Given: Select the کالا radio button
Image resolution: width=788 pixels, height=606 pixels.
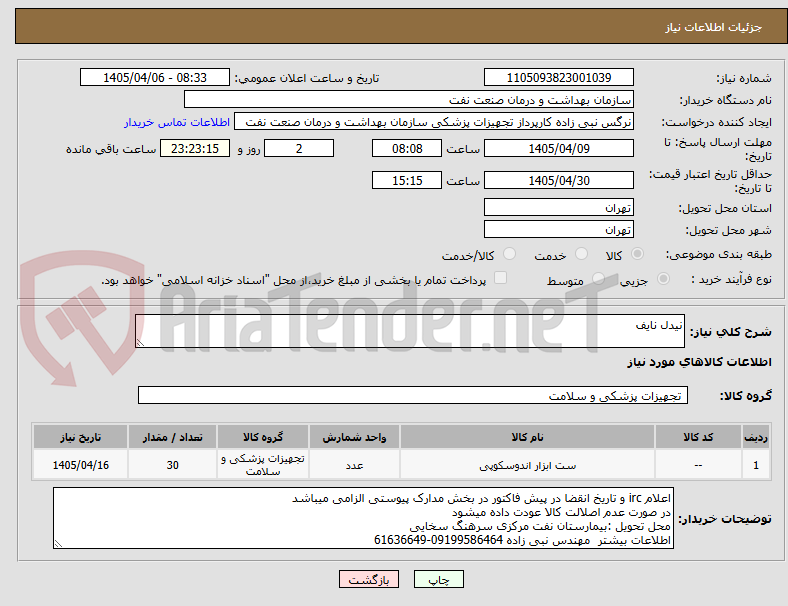Looking at the screenshot, I should point(637,254).
